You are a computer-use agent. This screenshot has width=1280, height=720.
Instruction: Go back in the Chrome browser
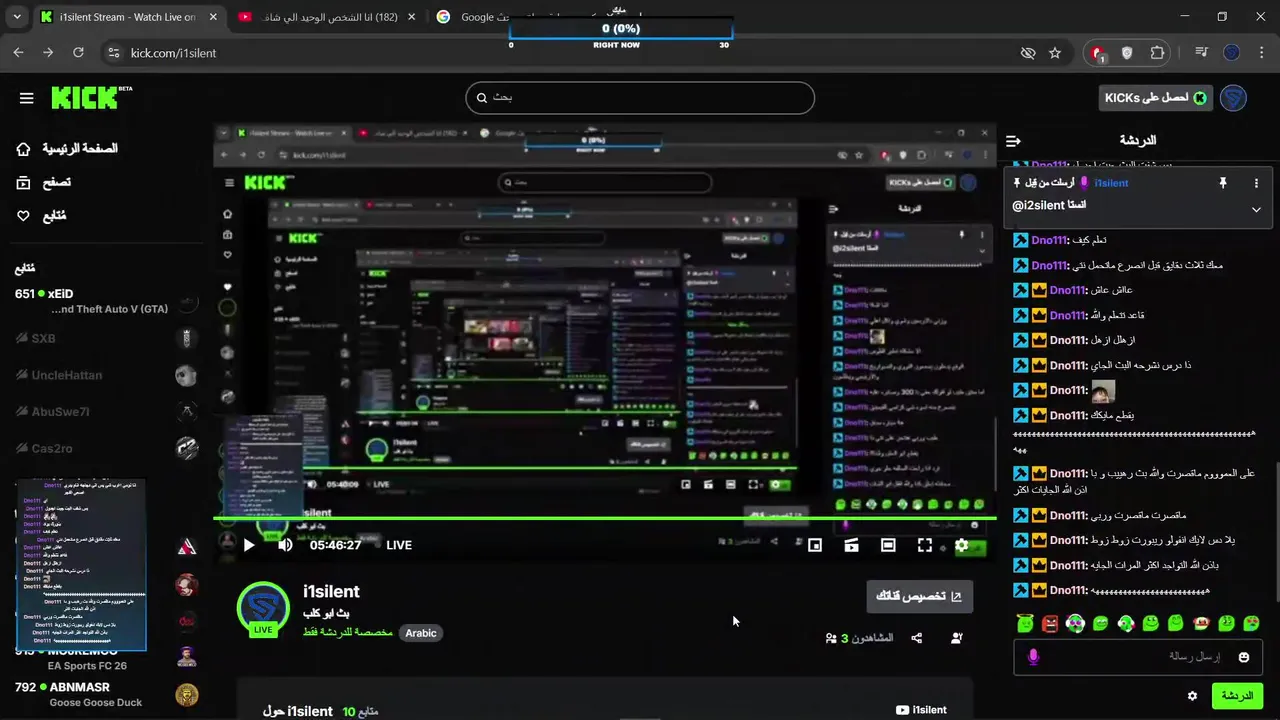18,53
